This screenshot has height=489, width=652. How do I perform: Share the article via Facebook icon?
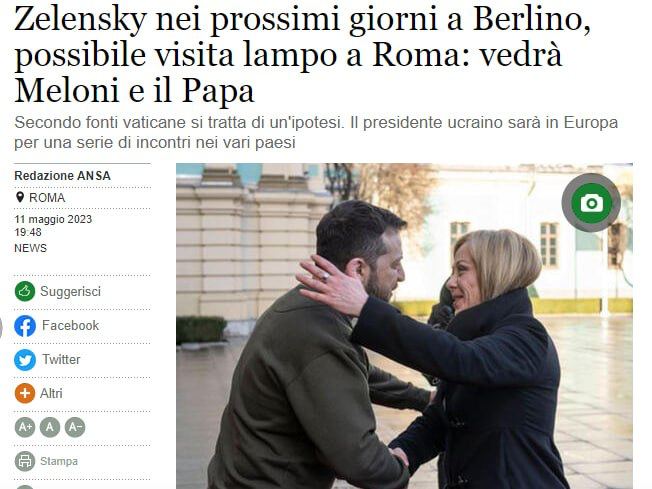click(x=25, y=326)
